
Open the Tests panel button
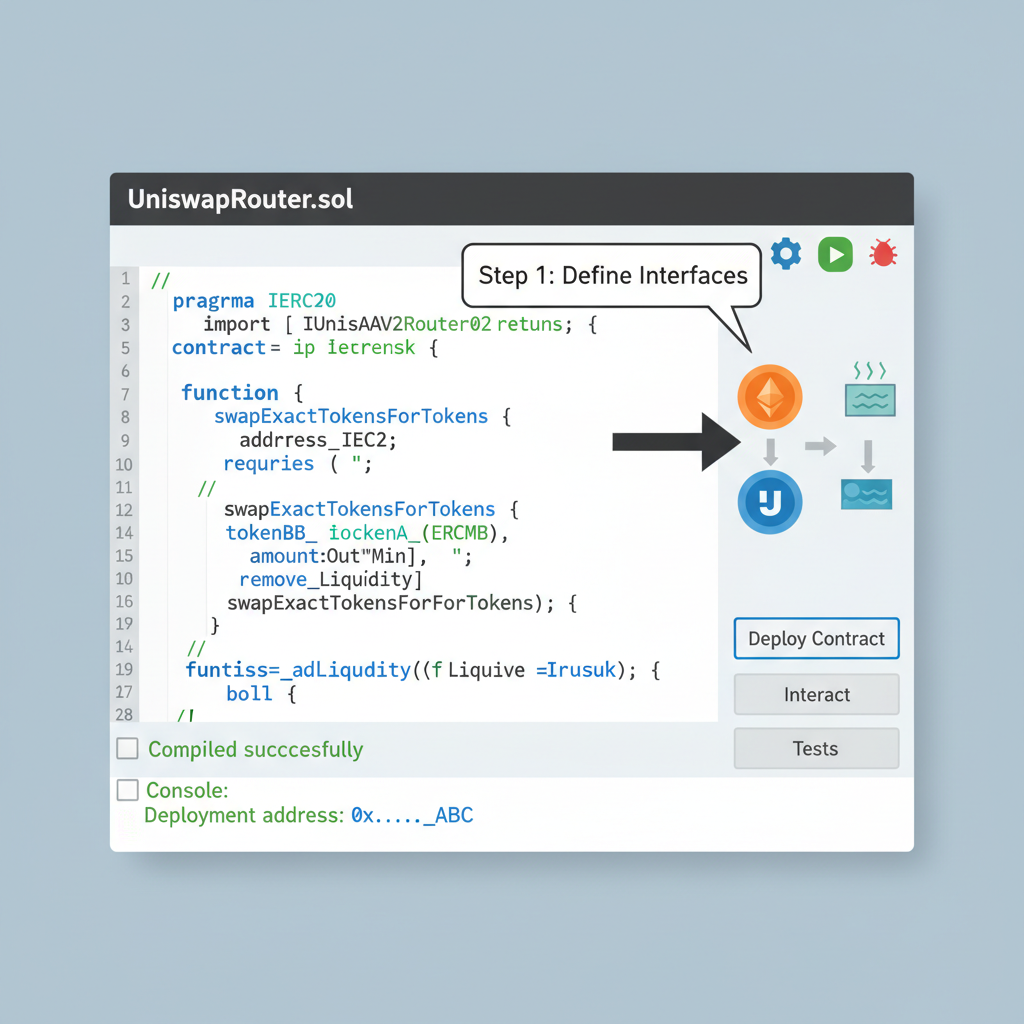[x=816, y=748]
